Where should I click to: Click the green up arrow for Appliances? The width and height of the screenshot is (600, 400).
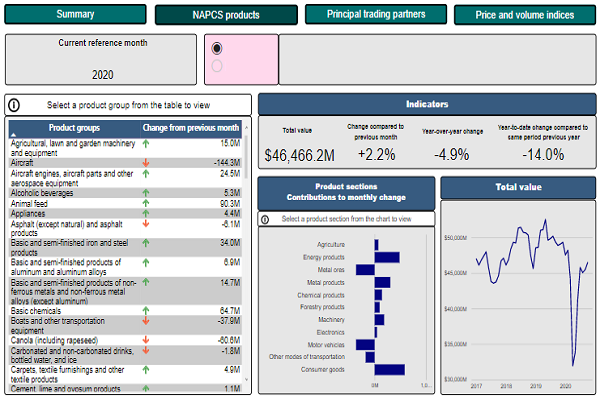click(x=147, y=213)
